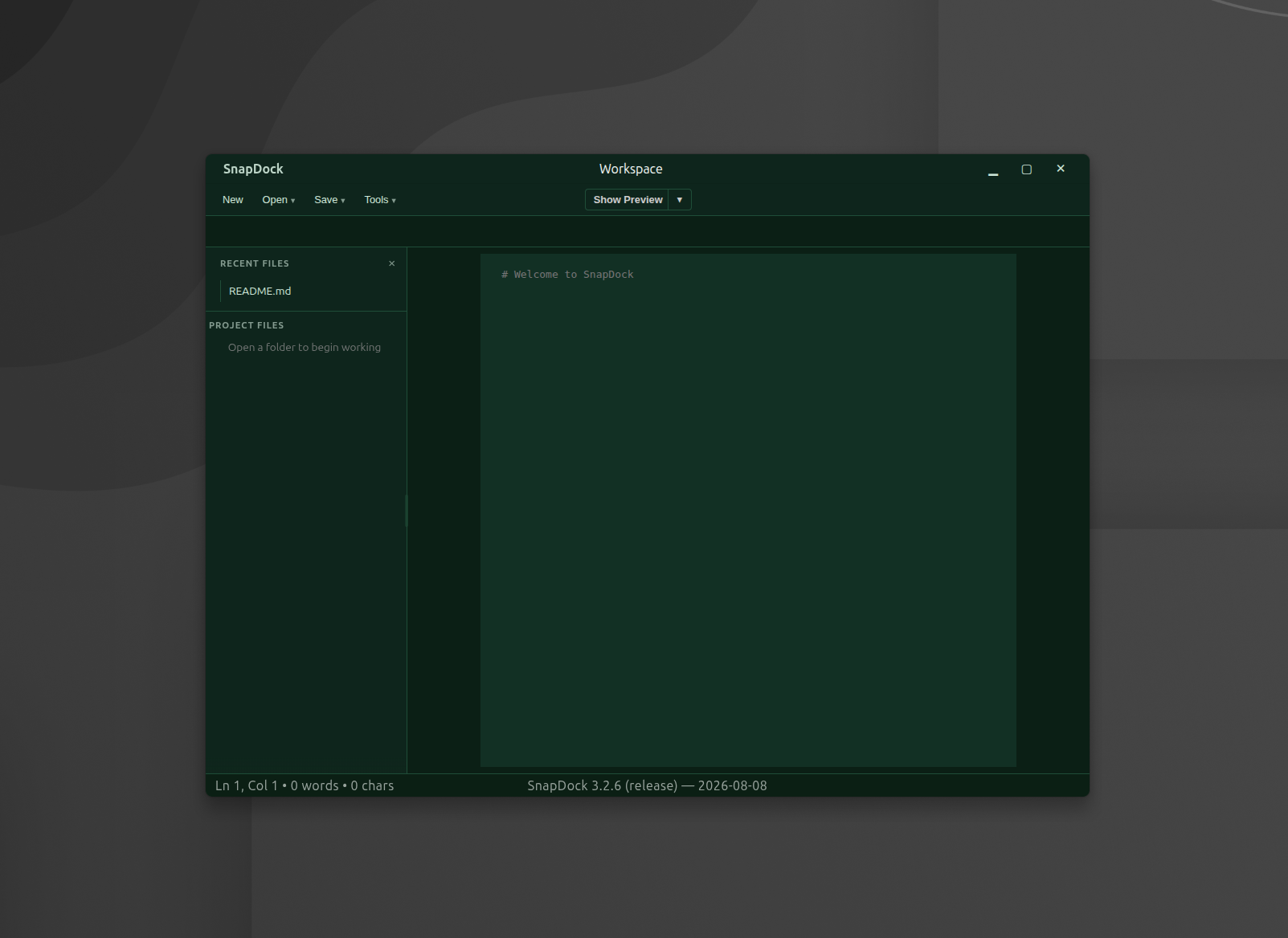Close the SnapDock window
1288x938 pixels.
(1061, 169)
